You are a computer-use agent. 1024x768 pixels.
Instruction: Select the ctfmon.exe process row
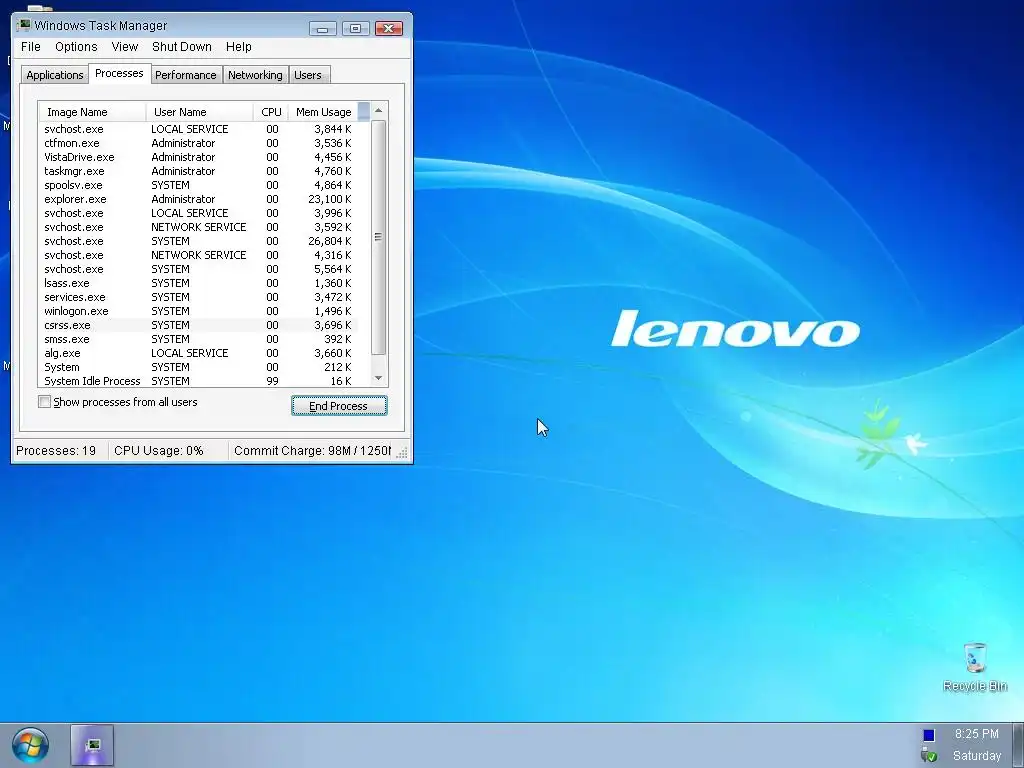click(198, 143)
